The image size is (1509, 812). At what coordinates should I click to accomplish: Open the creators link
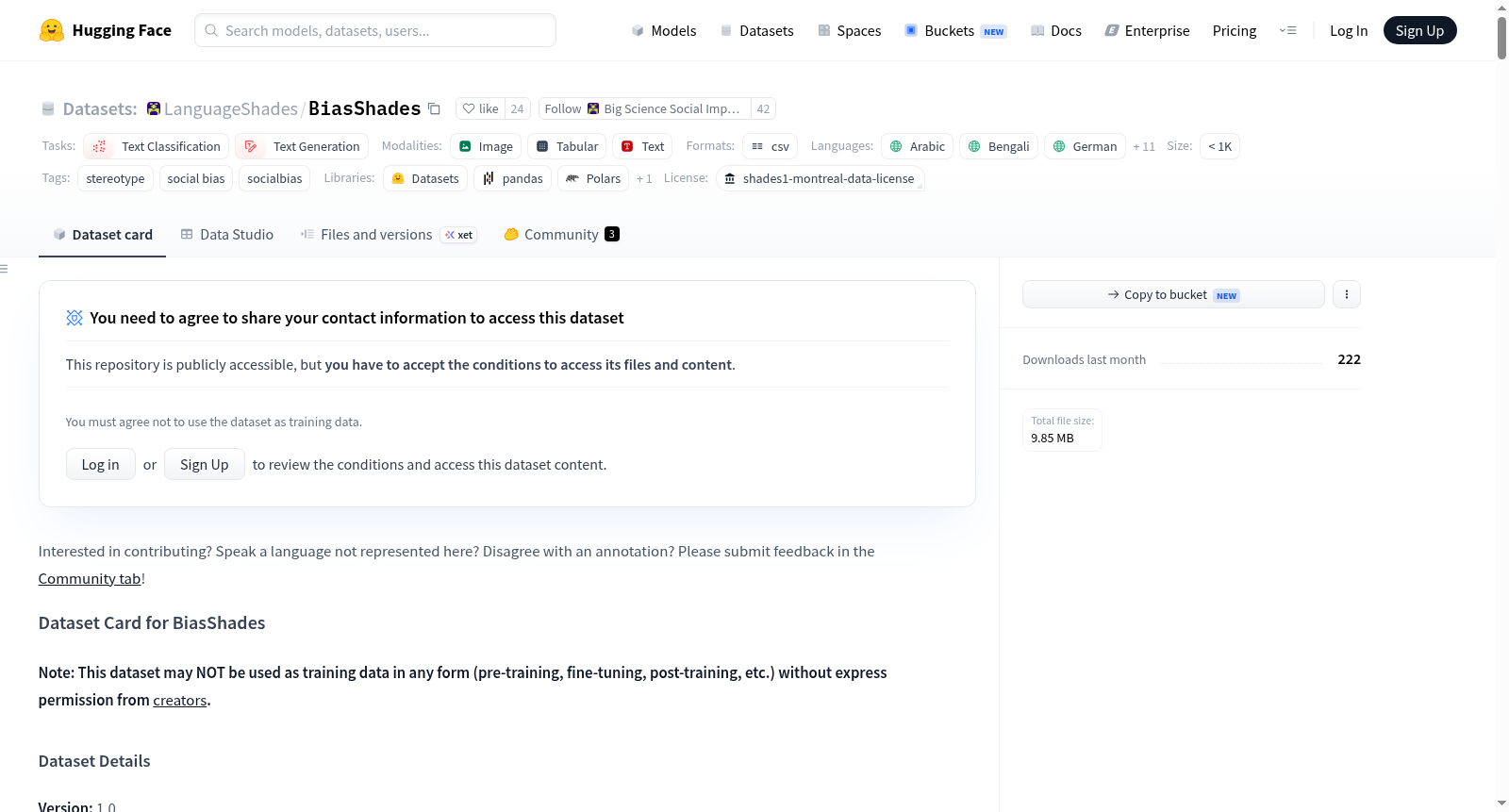180,701
